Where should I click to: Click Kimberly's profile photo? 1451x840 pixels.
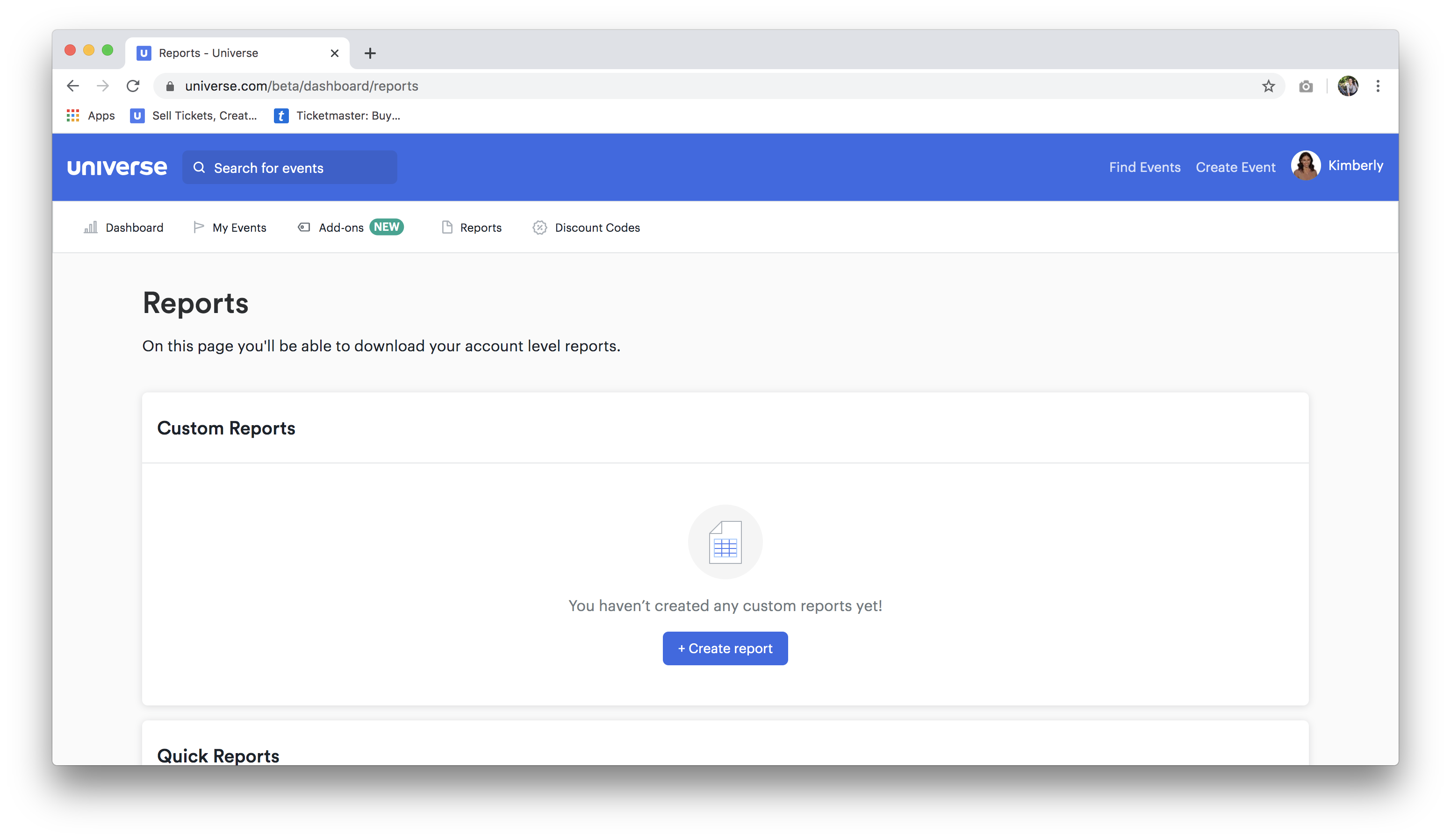coord(1305,166)
